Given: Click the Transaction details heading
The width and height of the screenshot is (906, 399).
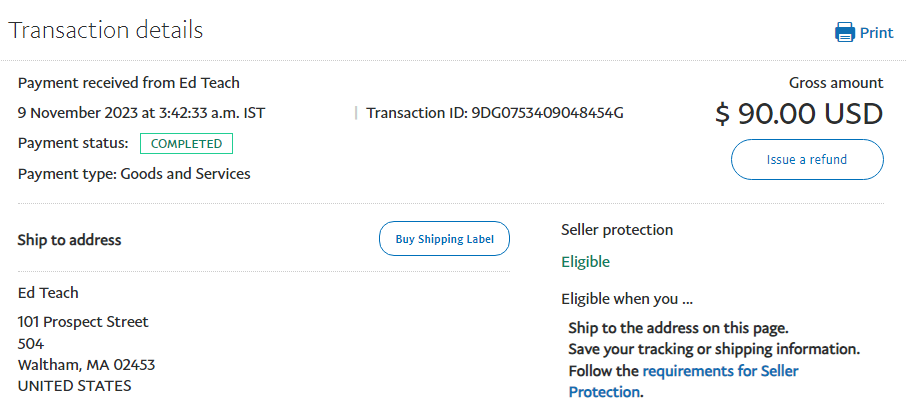Looking at the screenshot, I should click(105, 30).
